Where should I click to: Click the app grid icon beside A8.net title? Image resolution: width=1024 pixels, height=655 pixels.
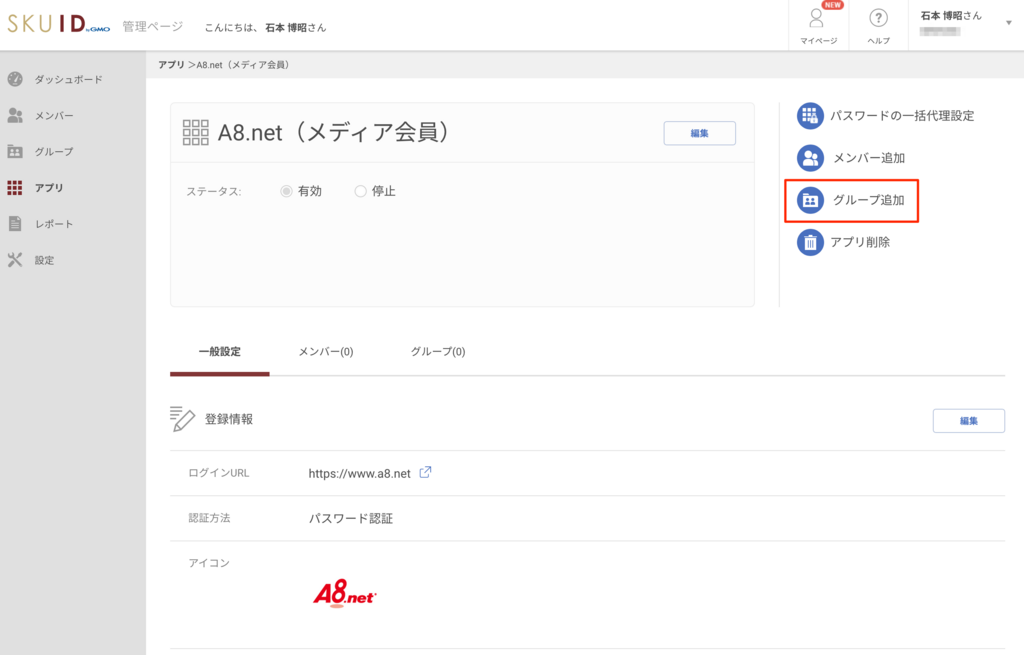click(195, 133)
